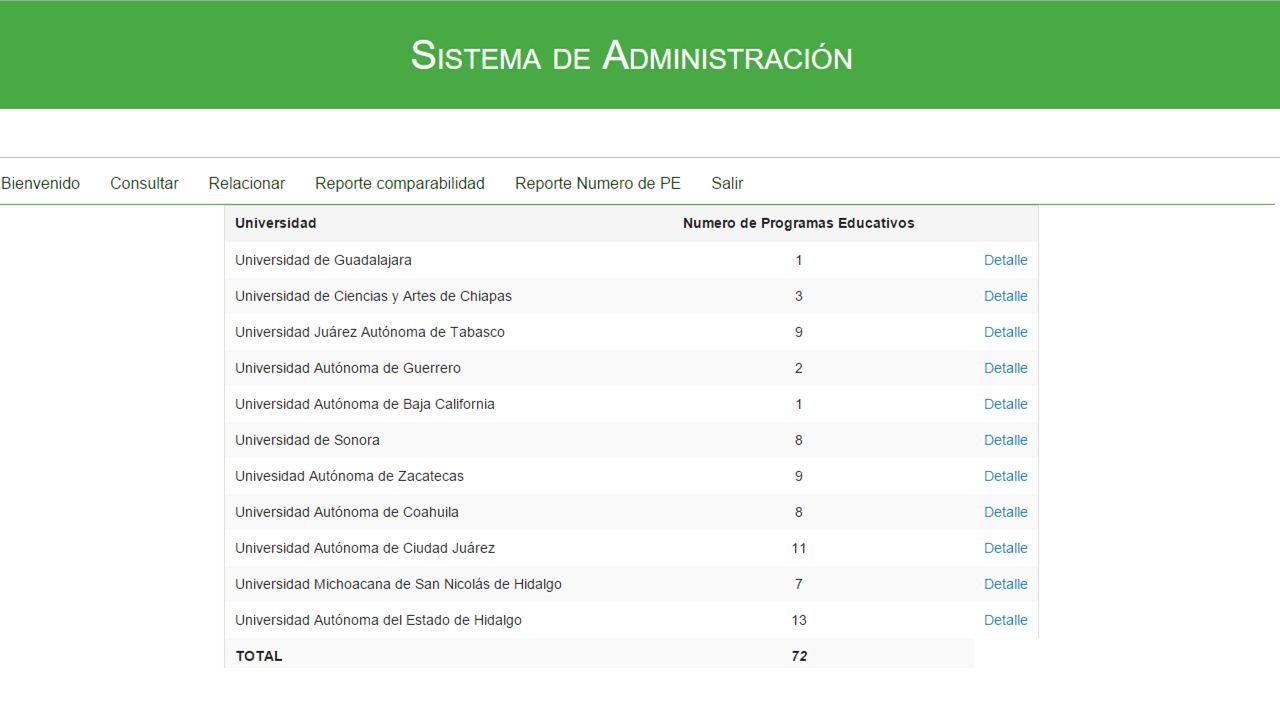Click the Sistema de Administración page title
Viewport: 1280px width, 720px height.
pos(632,55)
